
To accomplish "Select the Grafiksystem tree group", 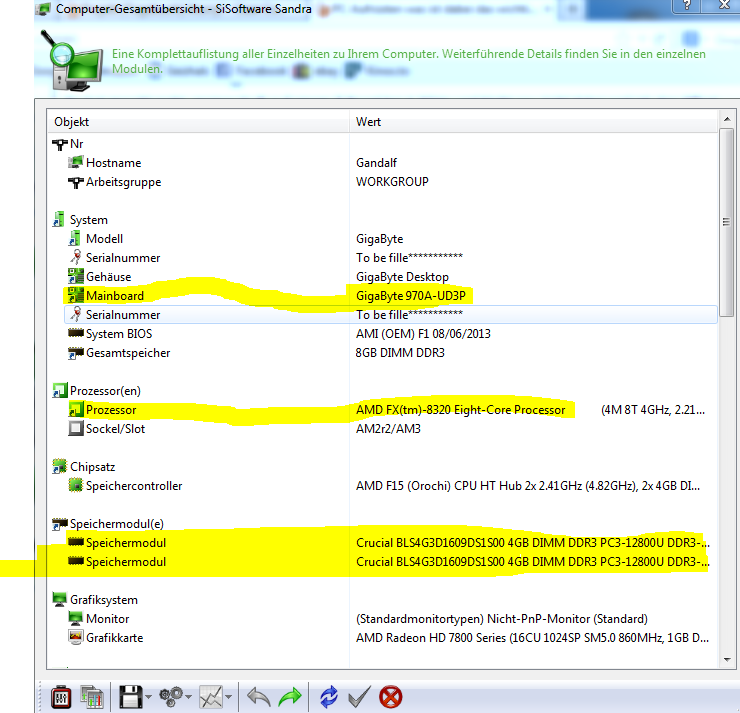I will click(104, 600).
